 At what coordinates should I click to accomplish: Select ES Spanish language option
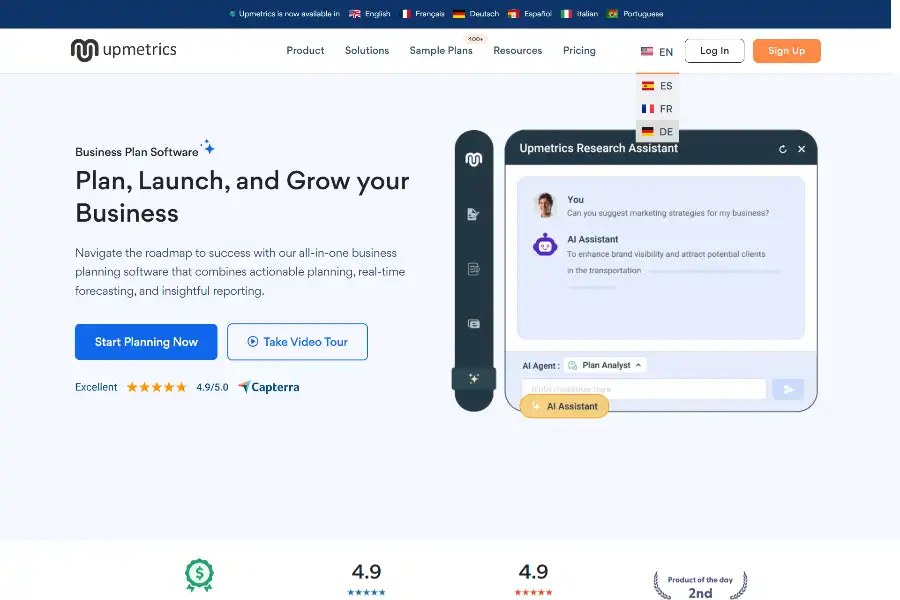[657, 86]
